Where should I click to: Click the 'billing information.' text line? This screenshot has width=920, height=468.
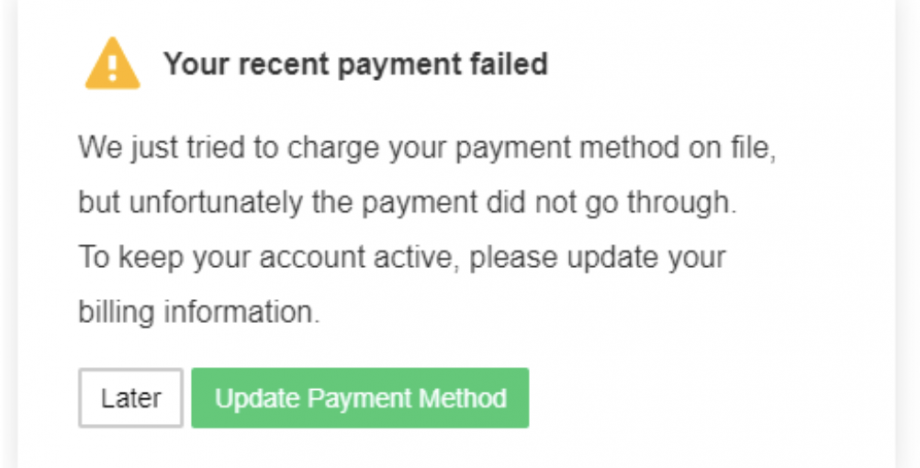[199, 311]
